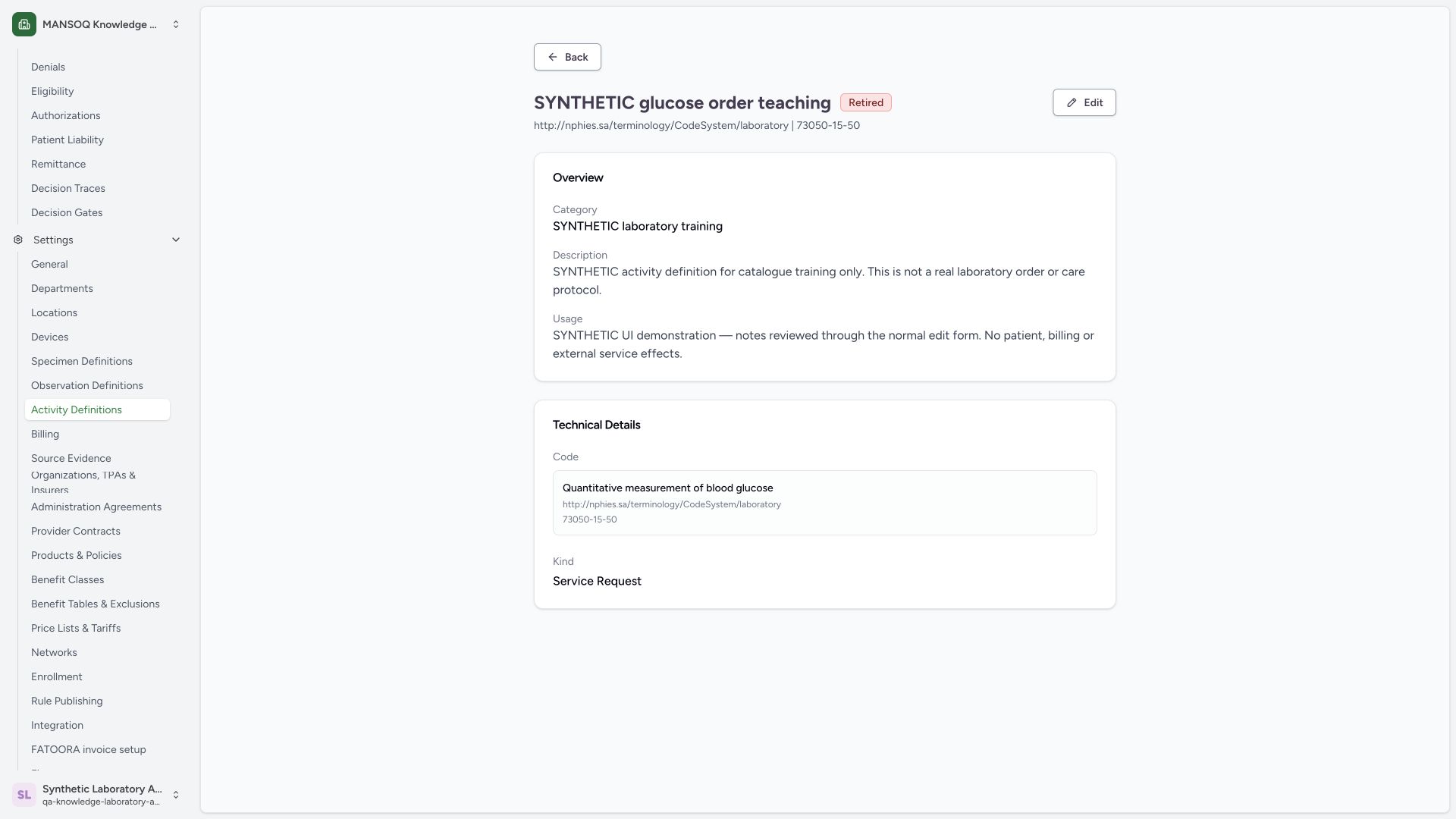Open Administration Agreements

(x=97, y=507)
